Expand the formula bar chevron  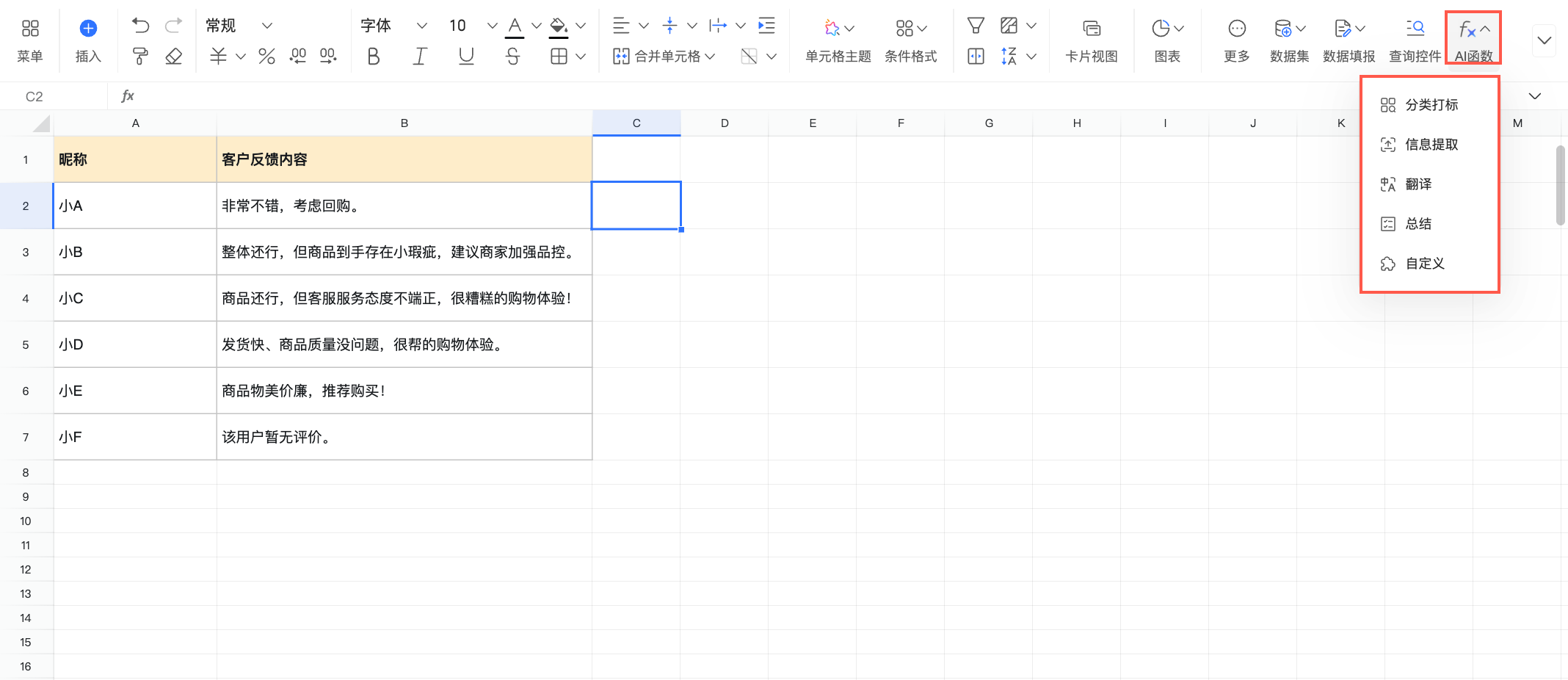pos(1535,96)
